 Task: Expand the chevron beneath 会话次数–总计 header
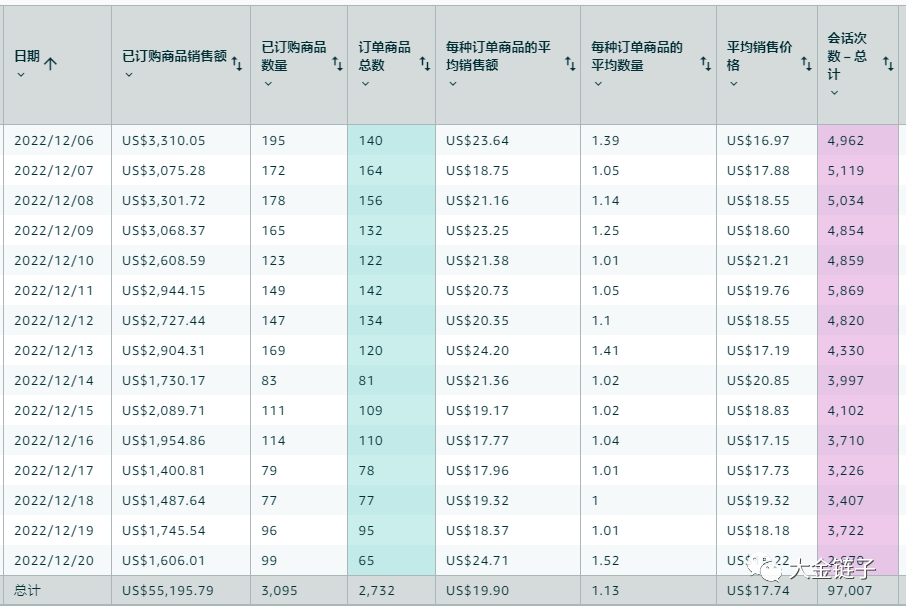(x=834, y=93)
